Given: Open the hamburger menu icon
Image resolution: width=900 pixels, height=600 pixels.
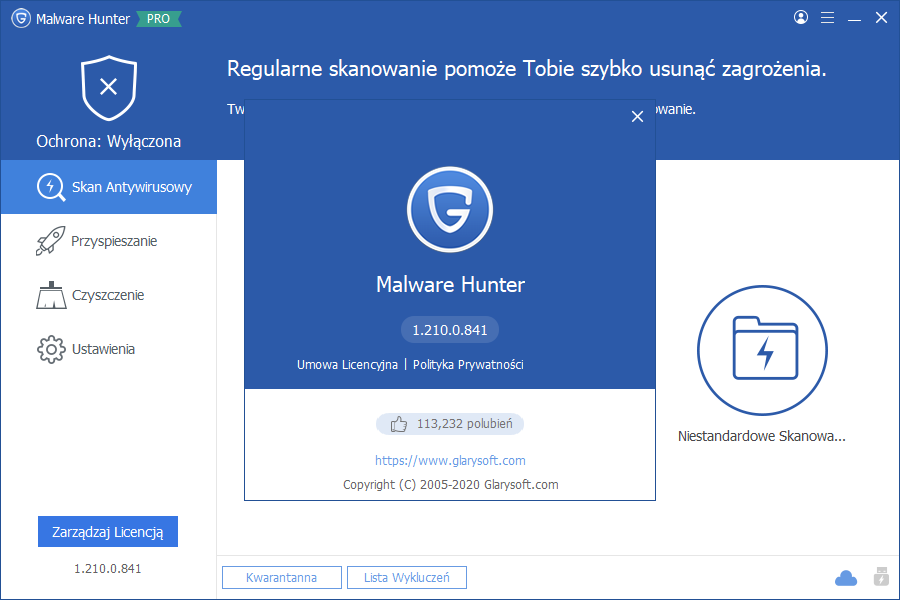Looking at the screenshot, I should pos(827,18).
